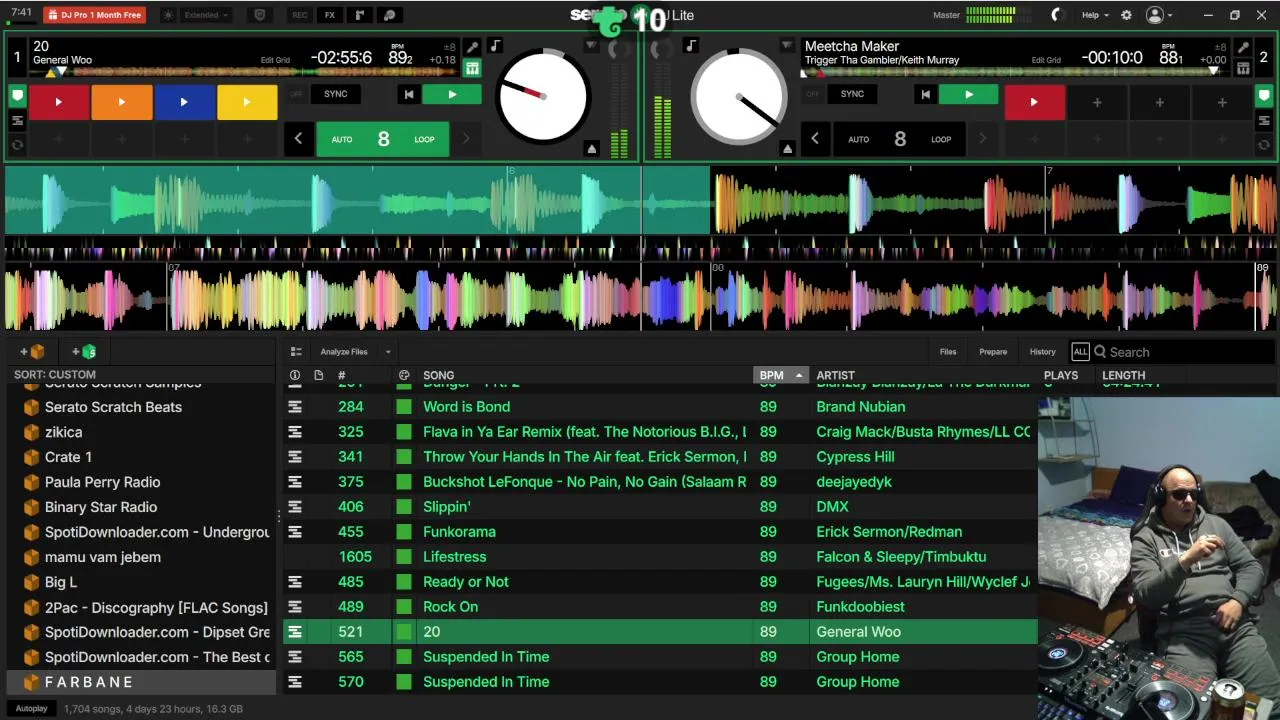This screenshot has width=1280, height=720.
Task: Click Analyze Files button
Action: point(344,352)
